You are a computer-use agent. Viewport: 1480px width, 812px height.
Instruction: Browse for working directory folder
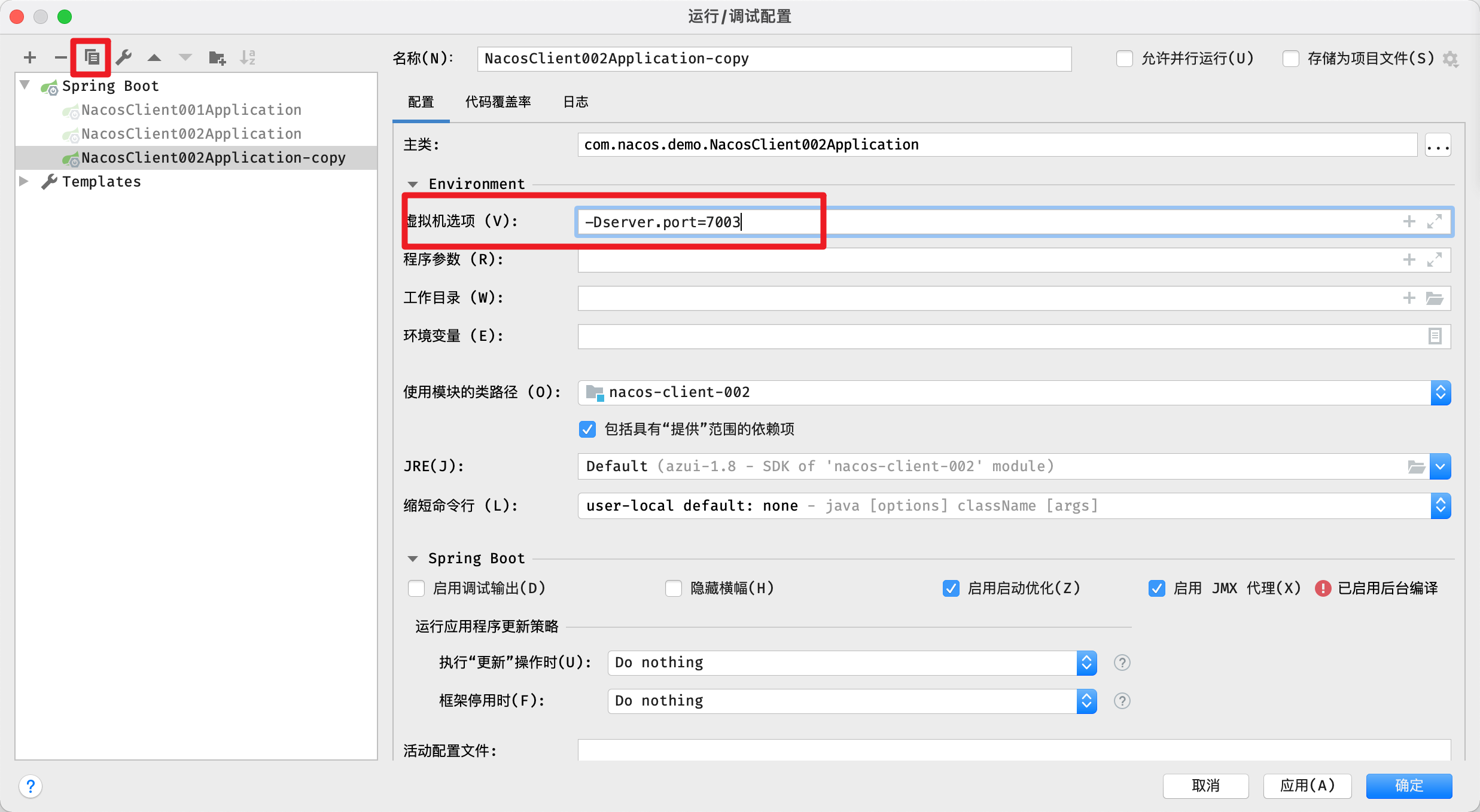click(x=1435, y=298)
